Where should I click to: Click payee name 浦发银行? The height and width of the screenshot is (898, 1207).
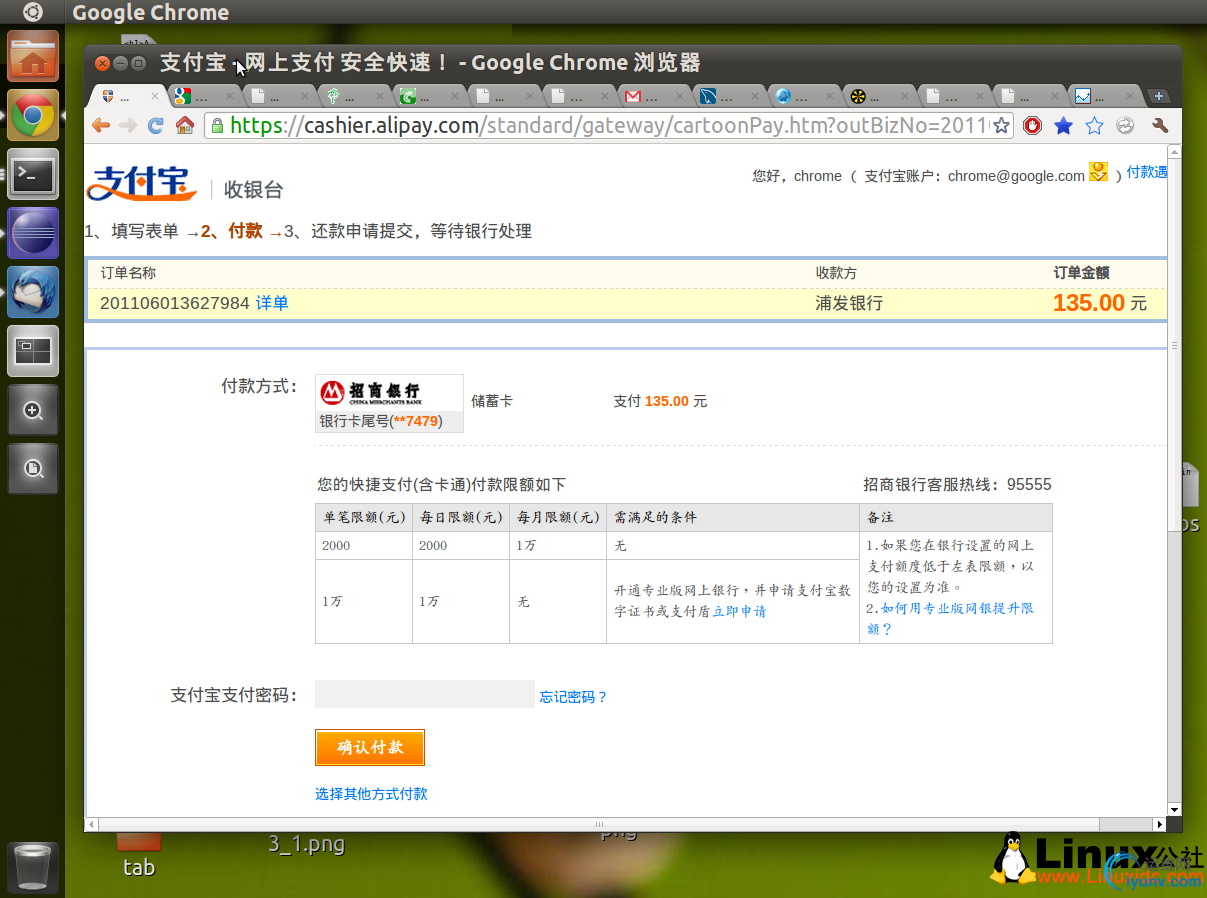(x=849, y=303)
